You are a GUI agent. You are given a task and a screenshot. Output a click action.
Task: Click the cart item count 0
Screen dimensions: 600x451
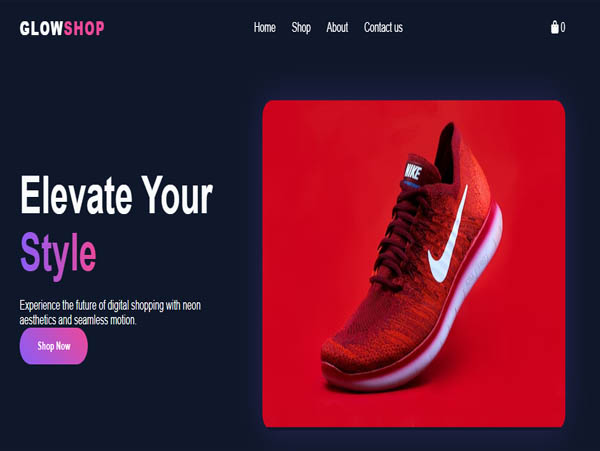(563, 28)
